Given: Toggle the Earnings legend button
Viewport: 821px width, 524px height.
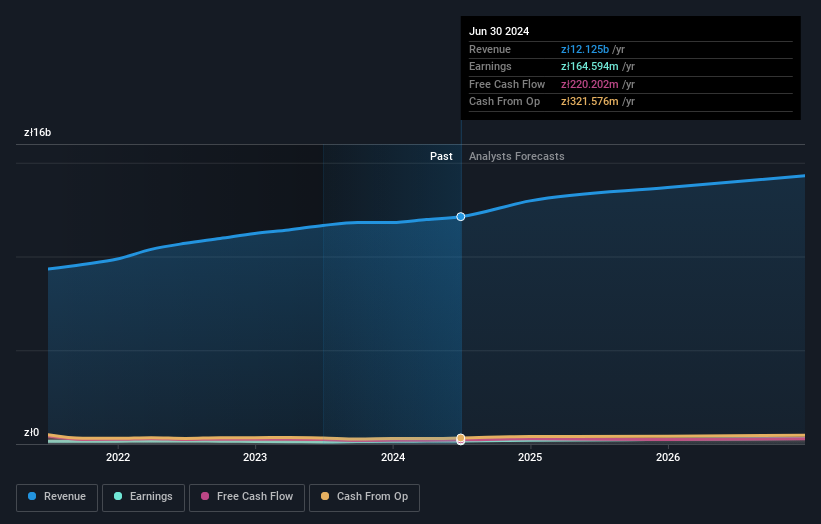Looking at the screenshot, I should pos(143,497).
